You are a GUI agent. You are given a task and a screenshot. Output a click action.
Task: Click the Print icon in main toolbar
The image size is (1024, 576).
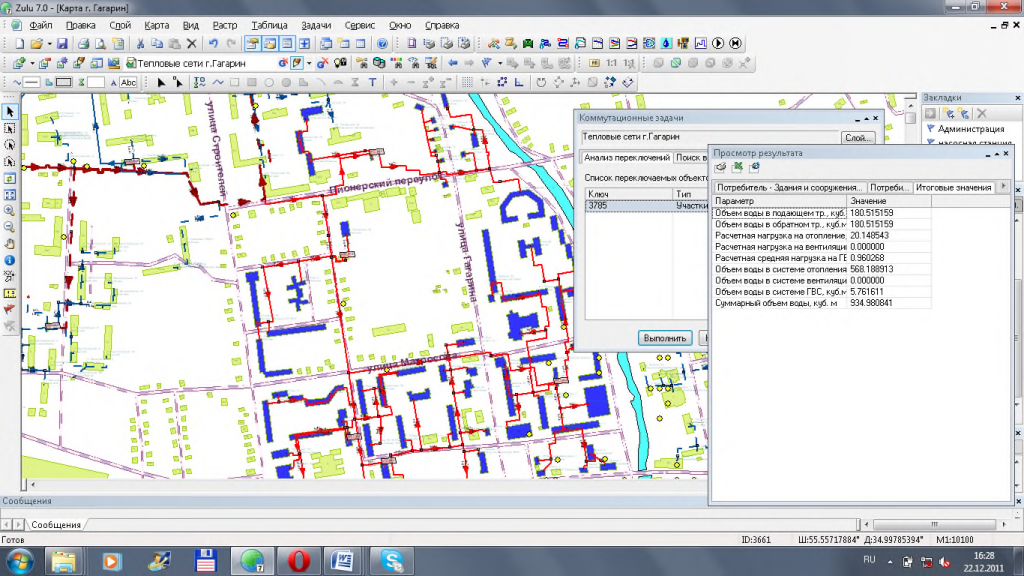(x=84, y=44)
